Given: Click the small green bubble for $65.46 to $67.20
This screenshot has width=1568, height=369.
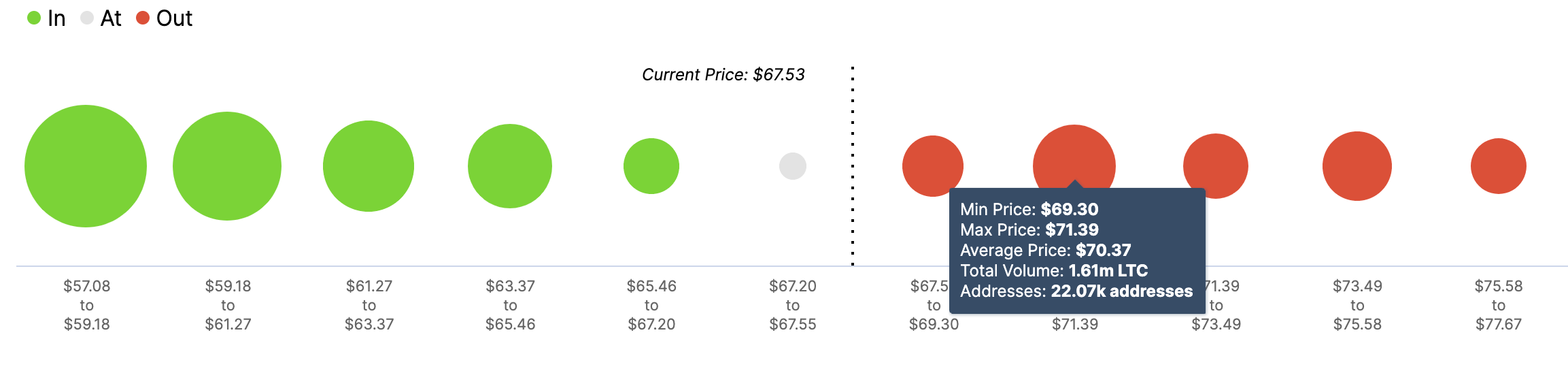Looking at the screenshot, I should [x=651, y=166].
